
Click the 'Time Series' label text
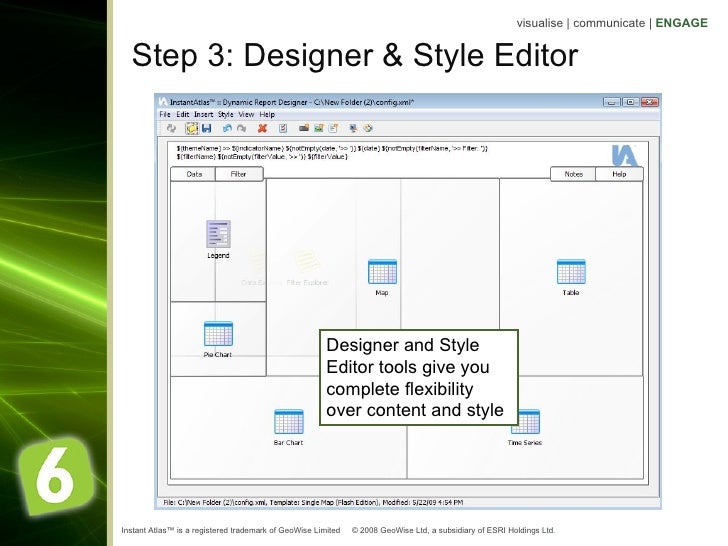pyautogui.click(x=525, y=442)
